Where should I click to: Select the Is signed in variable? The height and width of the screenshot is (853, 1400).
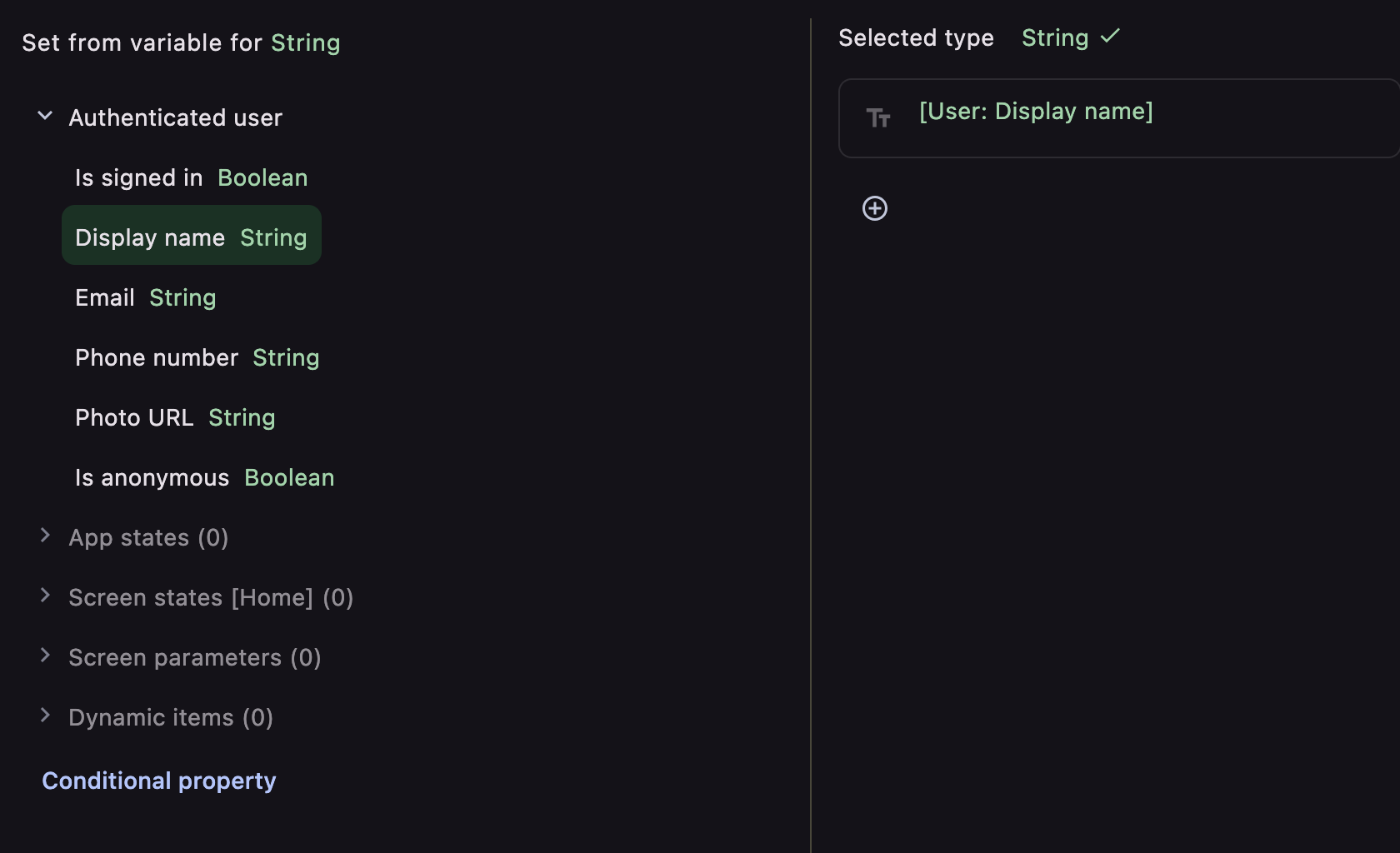point(192,177)
